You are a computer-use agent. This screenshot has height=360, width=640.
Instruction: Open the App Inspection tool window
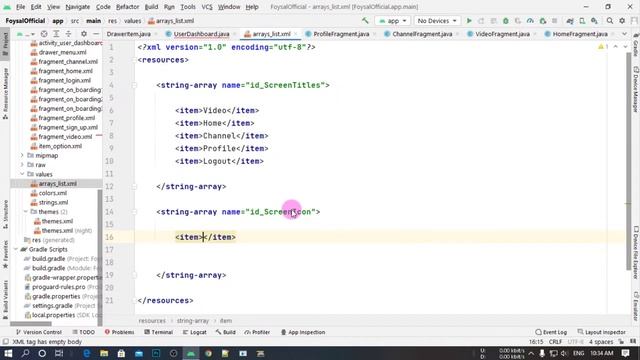pos(303,332)
